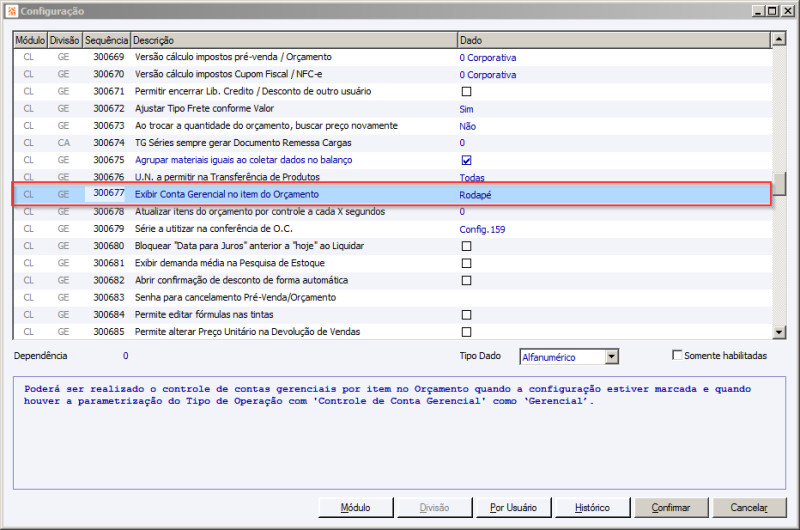800x530 pixels.
Task: Click the description text box about contas gerenciais
Action: 399,433
